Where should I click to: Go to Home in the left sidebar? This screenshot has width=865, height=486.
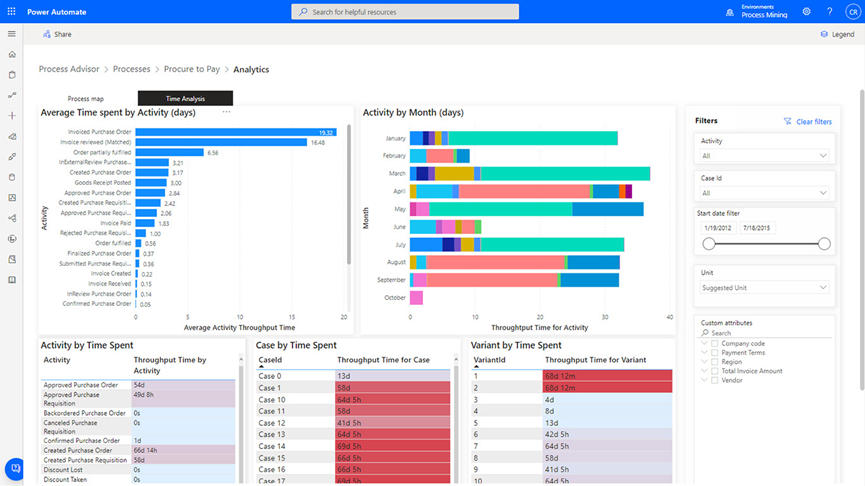[12, 55]
